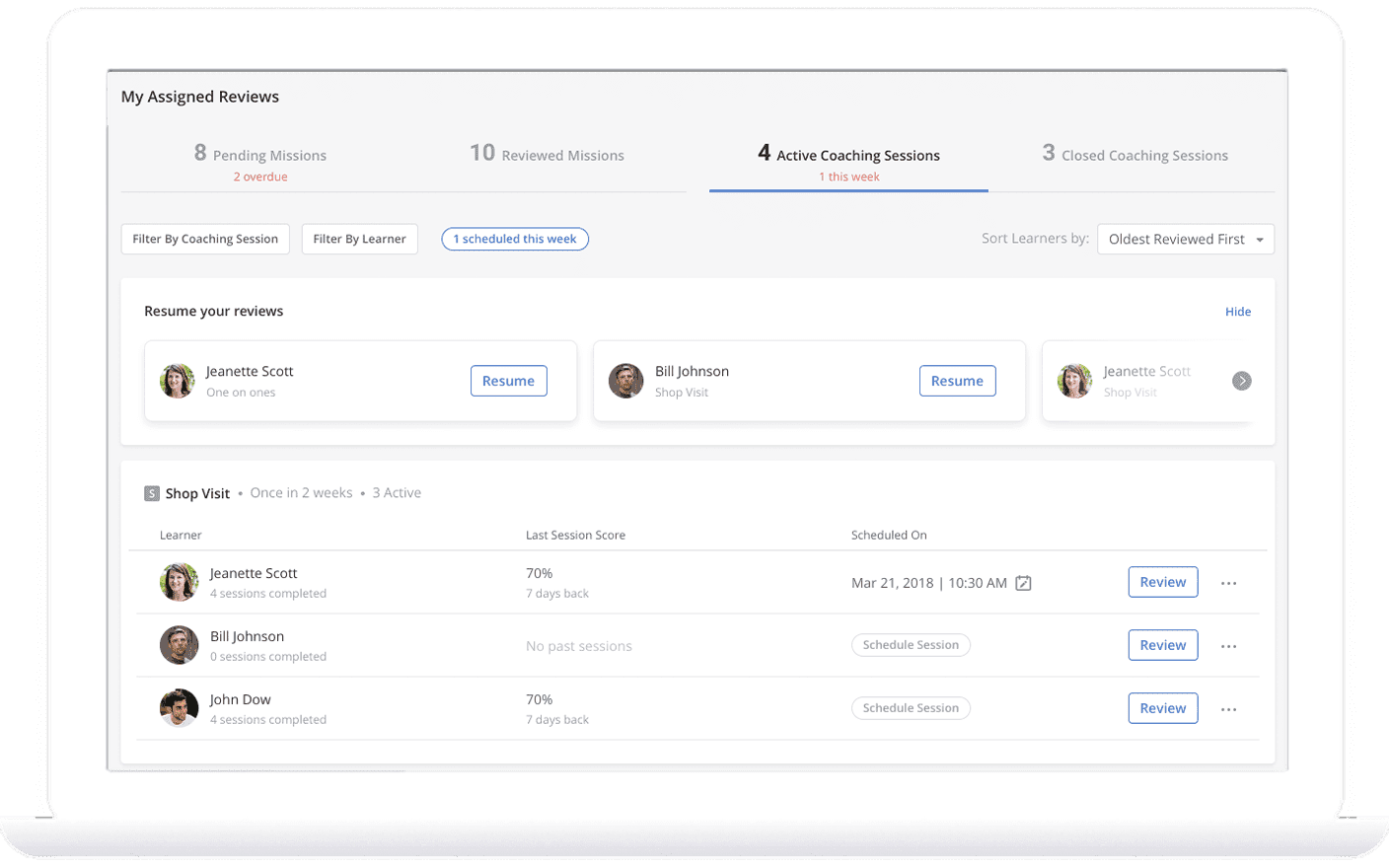1389x868 pixels.
Task: Open Filter By Coaching Session dropdown
Action: 205,239
